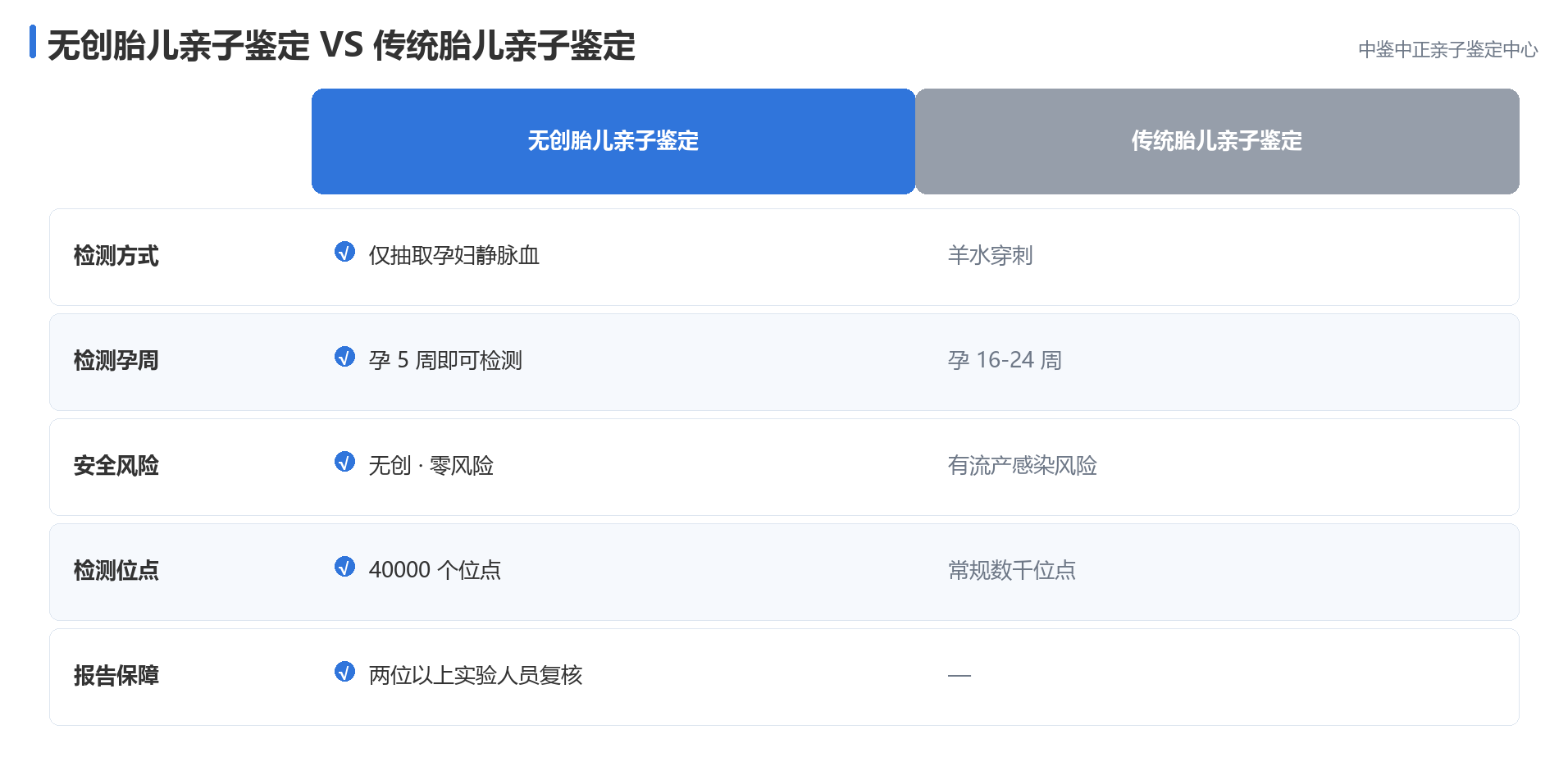The height and width of the screenshot is (771, 1568).
Task: Select the gray 传统胎儿亲子鉴定 column header
Action: pyautogui.click(x=1217, y=141)
